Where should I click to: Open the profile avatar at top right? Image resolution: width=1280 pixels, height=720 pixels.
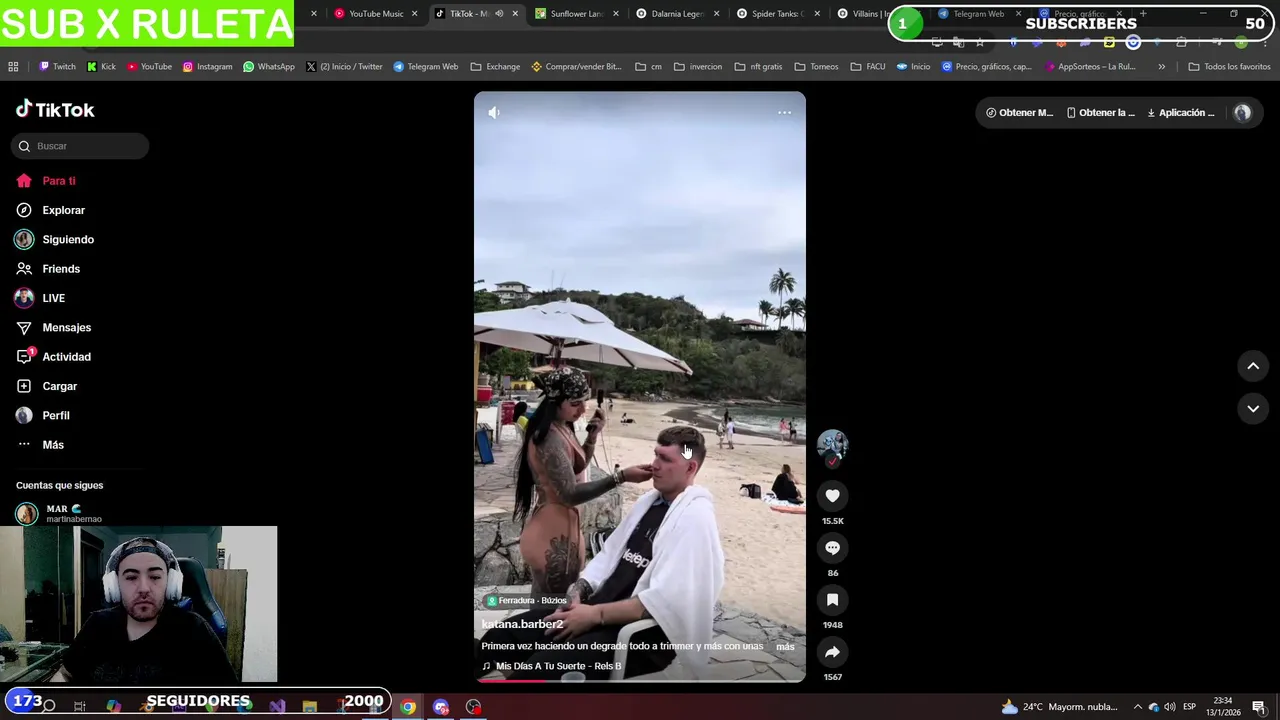tap(1242, 113)
